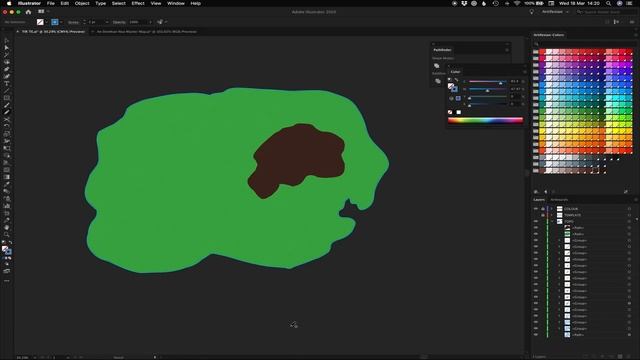Click the Delete Selection trash icon in Layers
This screenshot has width=640, height=360.
pos(629,357)
